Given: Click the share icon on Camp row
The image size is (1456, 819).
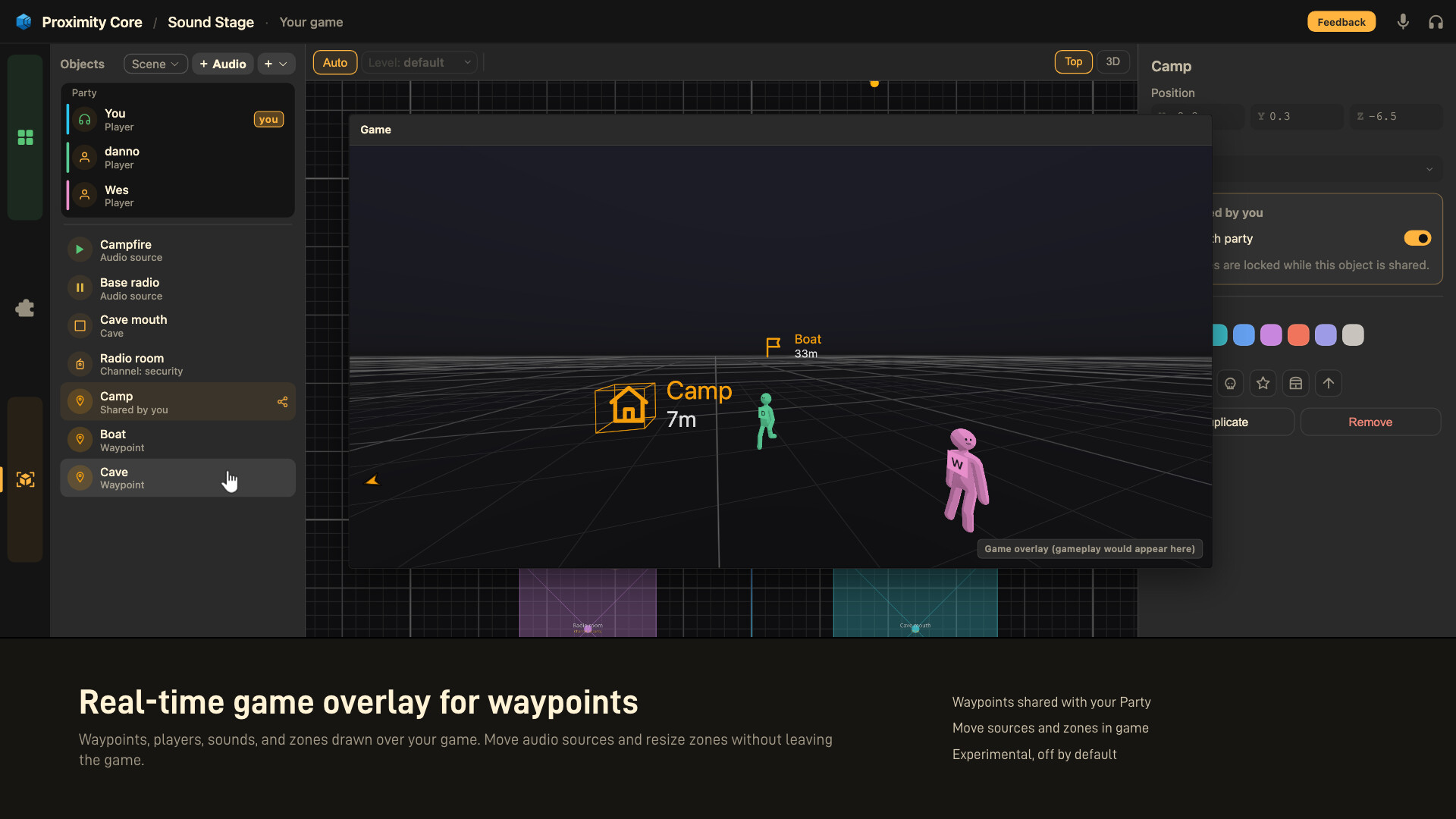Looking at the screenshot, I should pyautogui.click(x=282, y=402).
